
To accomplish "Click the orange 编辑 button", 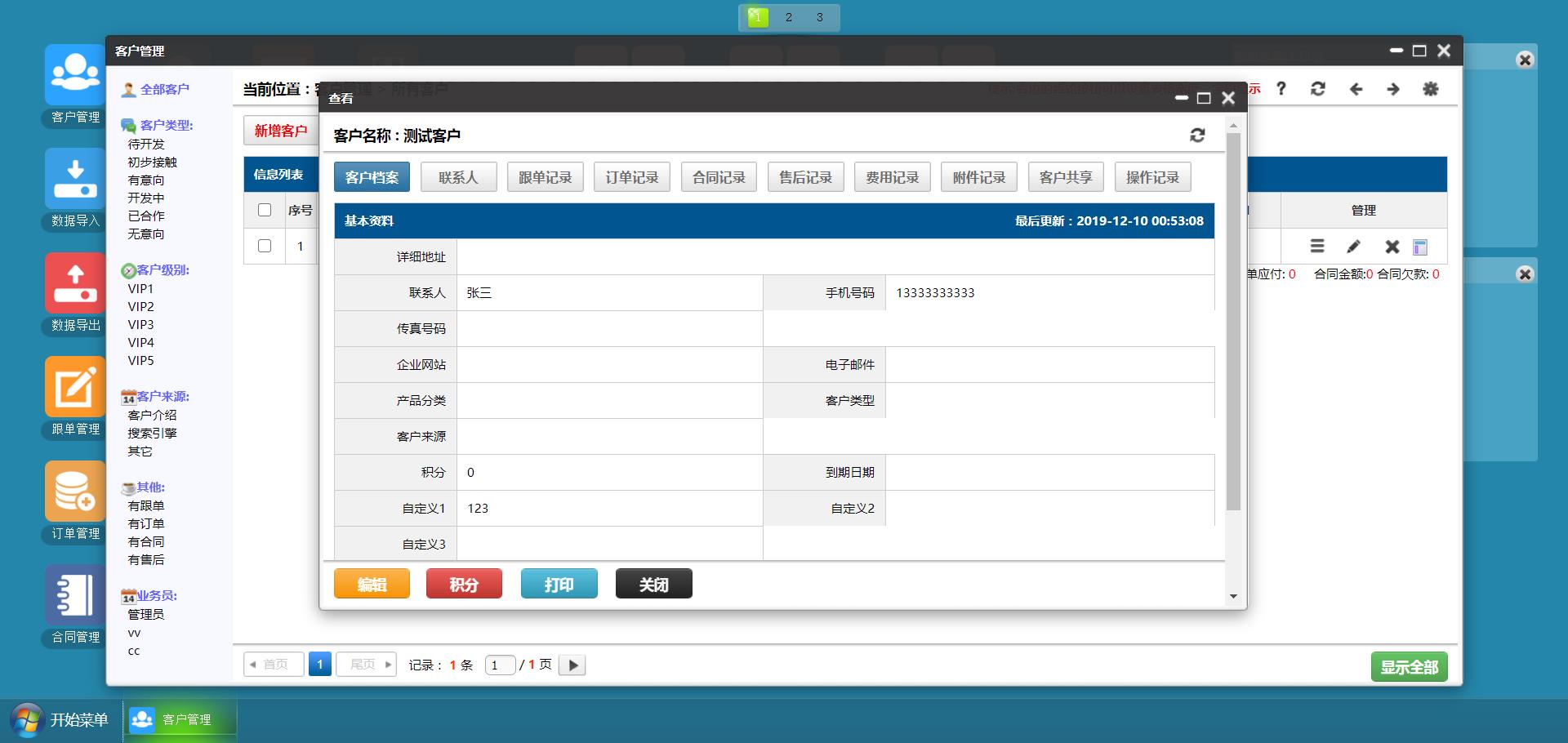I will [x=372, y=585].
